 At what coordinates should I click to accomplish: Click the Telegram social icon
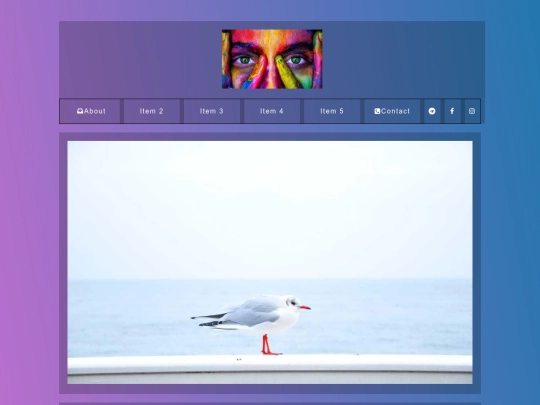[x=432, y=111]
